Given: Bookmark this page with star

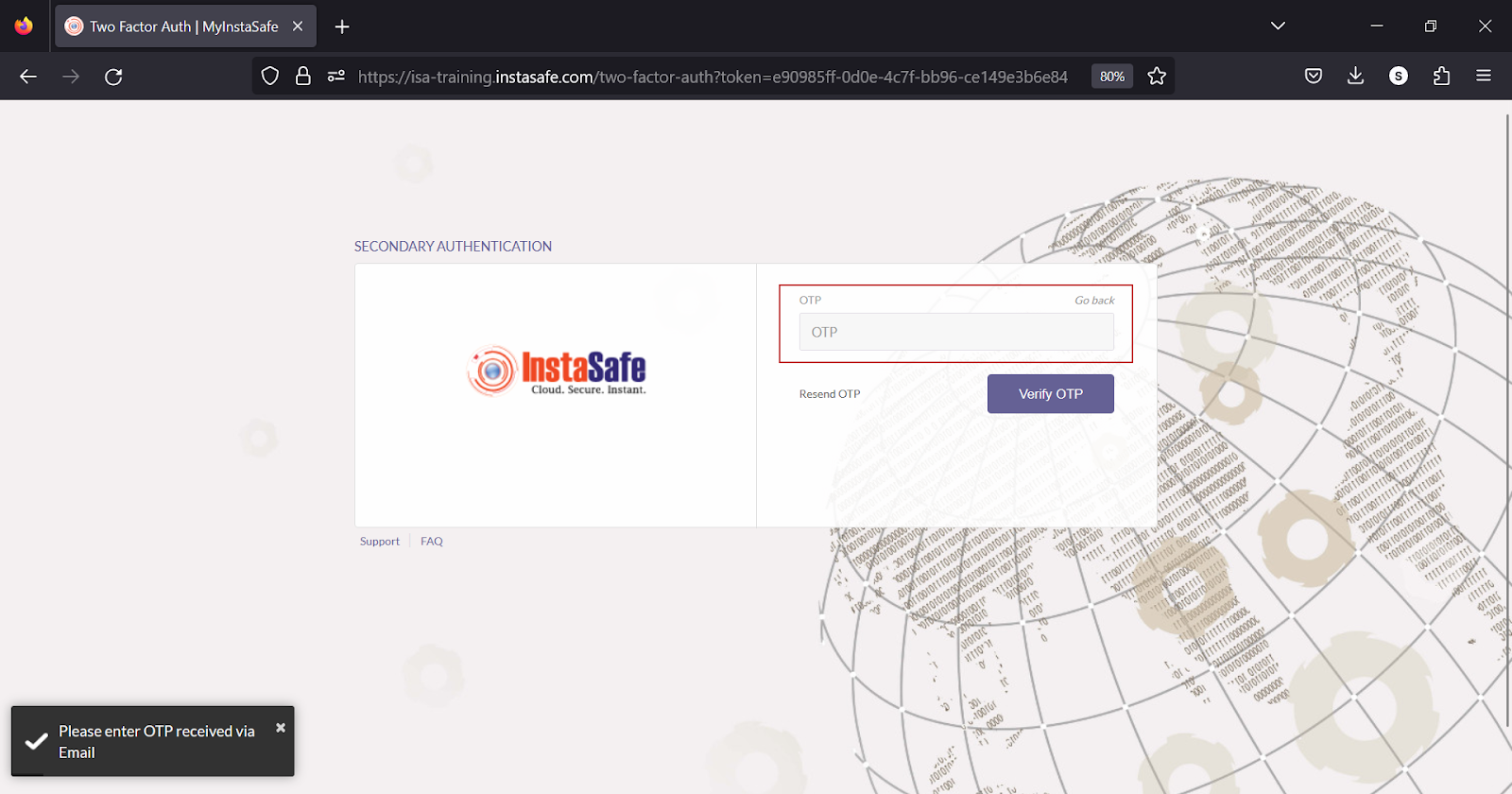Looking at the screenshot, I should click(1157, 77).
